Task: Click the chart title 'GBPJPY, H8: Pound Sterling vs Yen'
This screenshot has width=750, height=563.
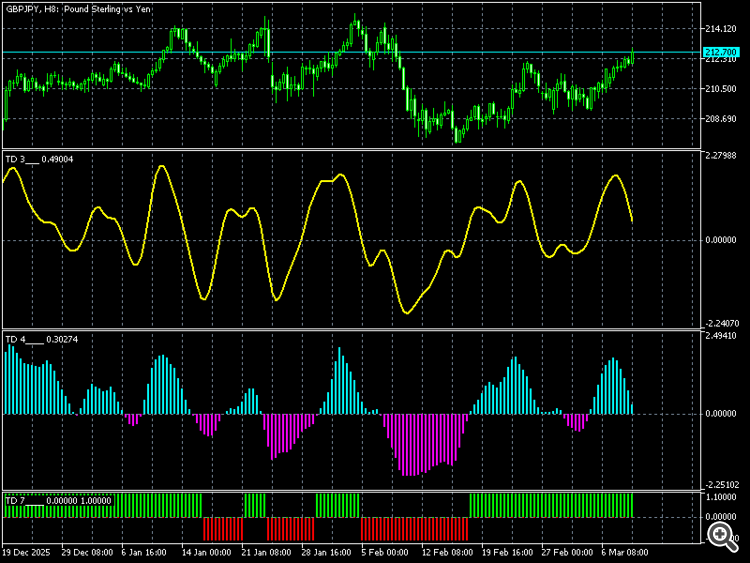Action: (x=78, y=9)
